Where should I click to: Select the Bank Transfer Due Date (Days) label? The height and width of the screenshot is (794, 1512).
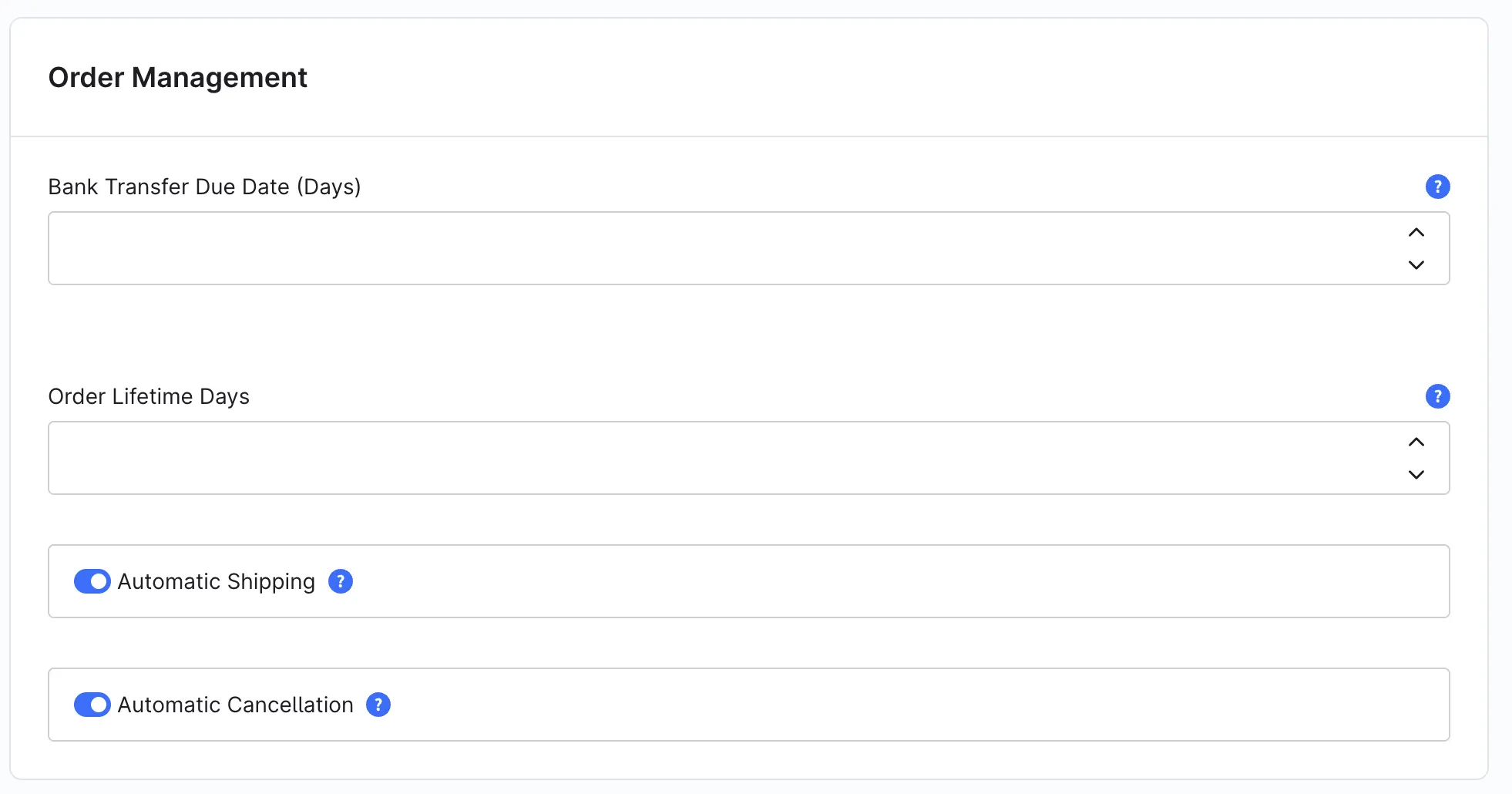coord(205,187)
